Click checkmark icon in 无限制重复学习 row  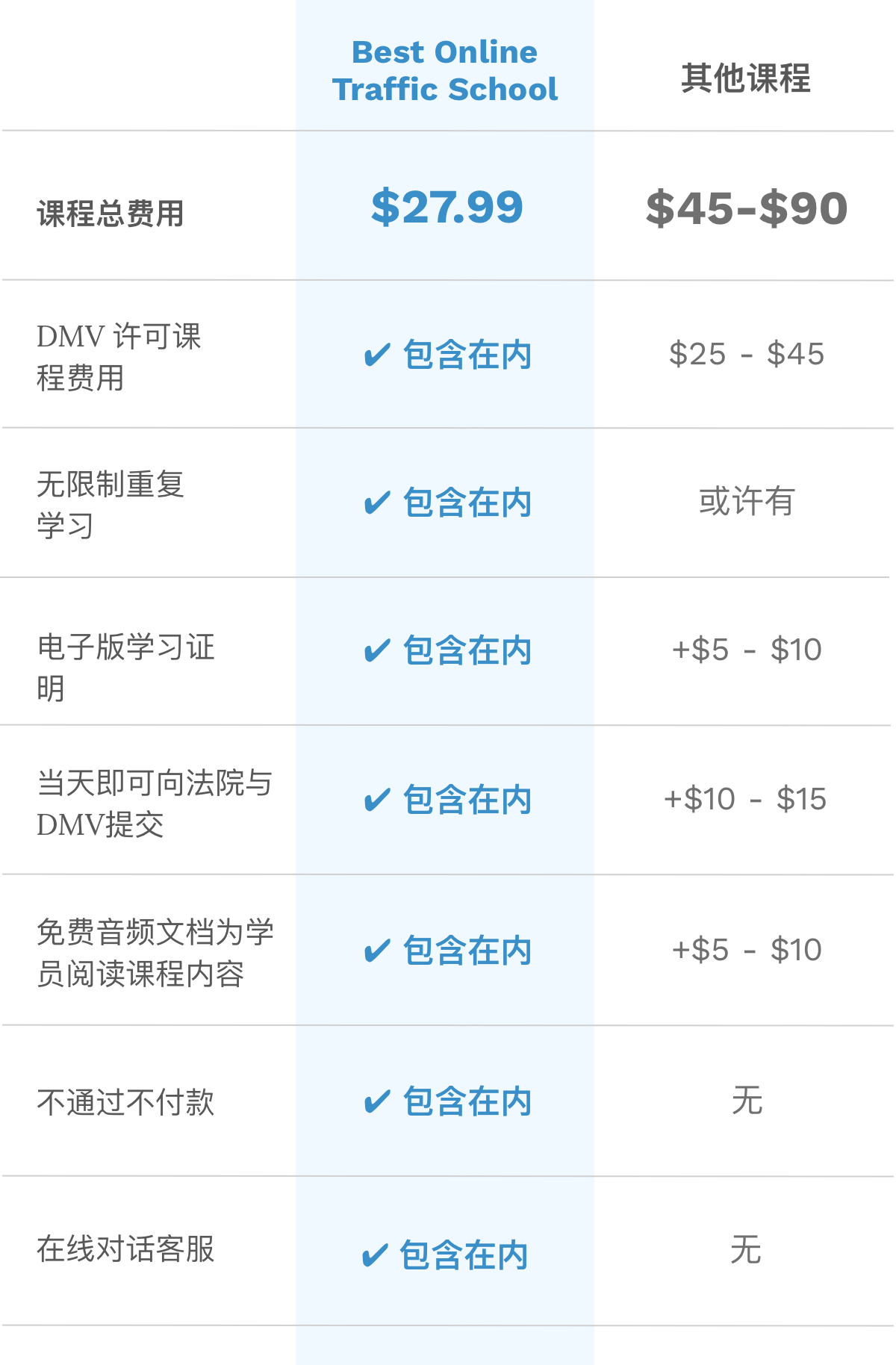tap(377, 503)
